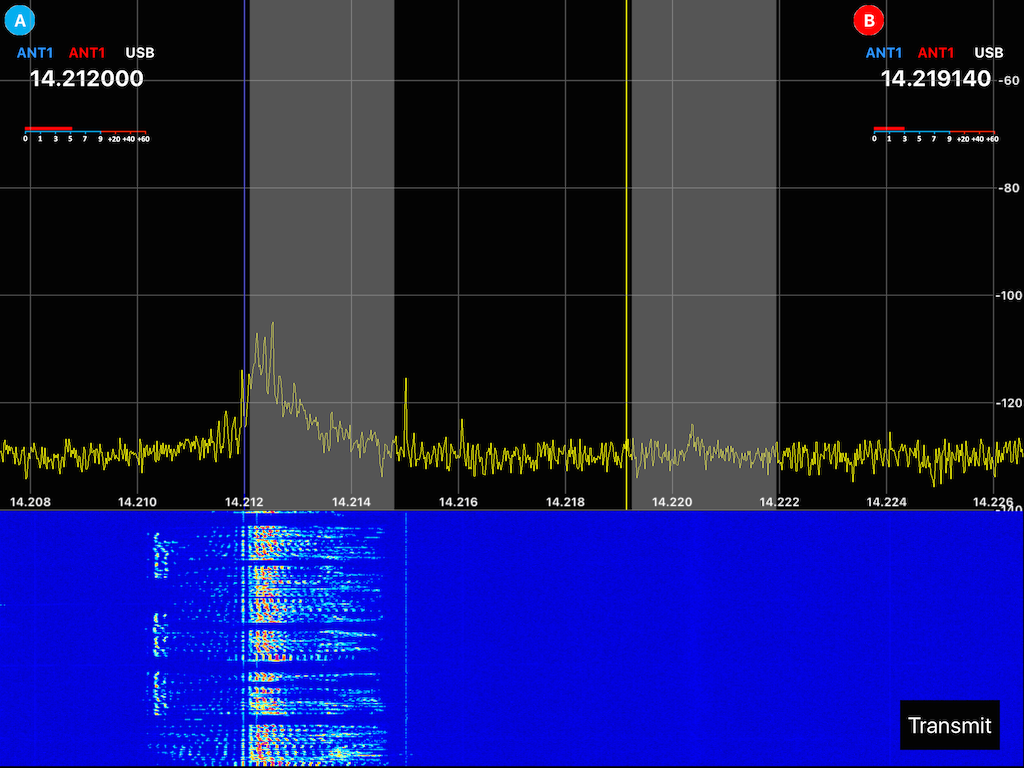Screen dimensions: 1024x768
Task: Select the red slice B badge
Action: [x=867, y=19]
